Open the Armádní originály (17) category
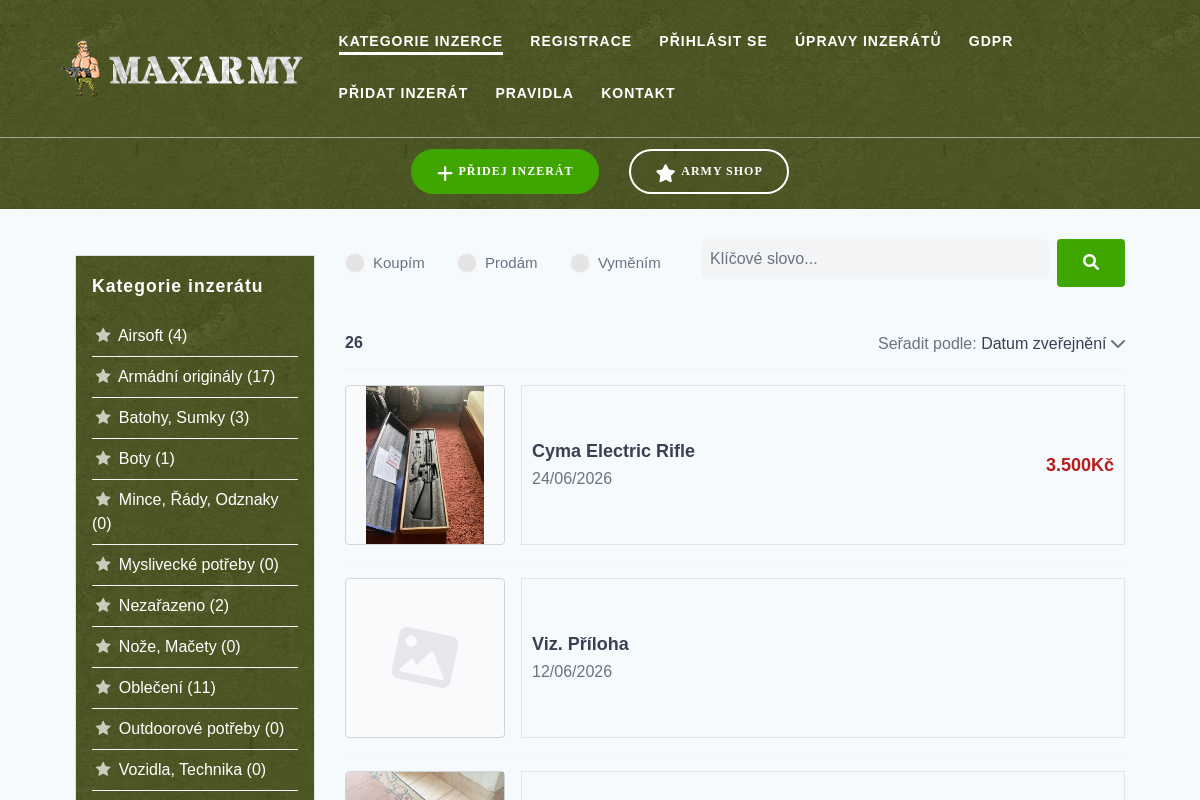 point(197,376)
